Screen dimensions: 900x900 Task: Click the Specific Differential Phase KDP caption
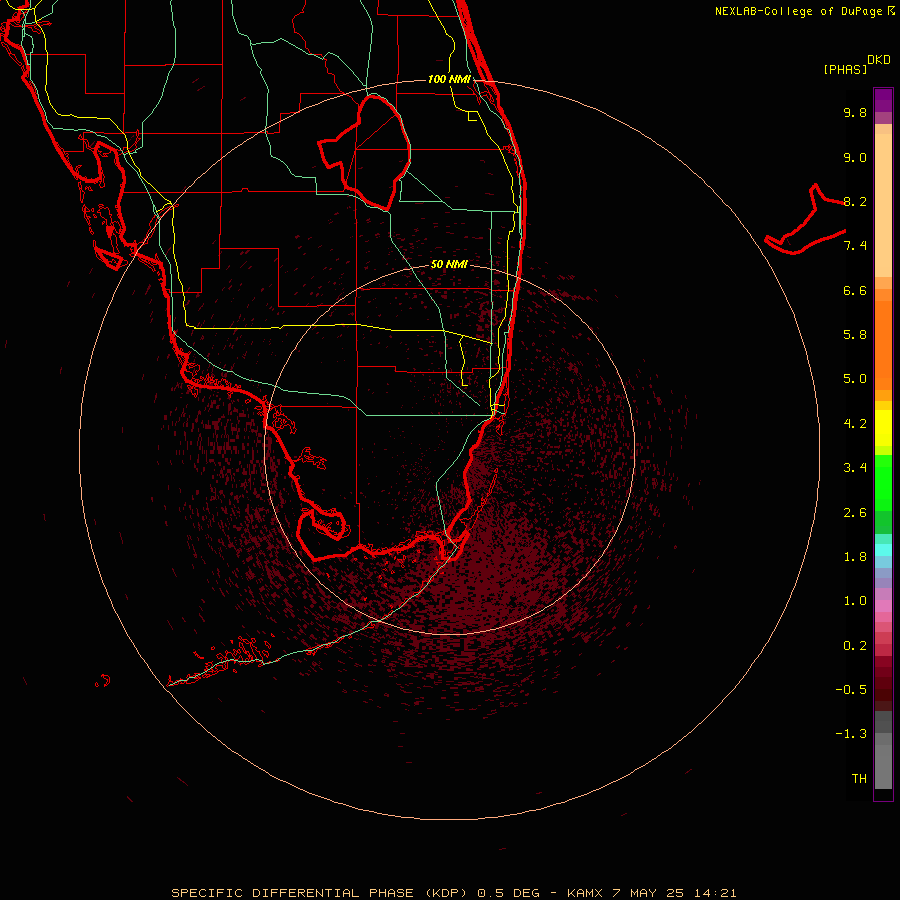coord(453,893)
